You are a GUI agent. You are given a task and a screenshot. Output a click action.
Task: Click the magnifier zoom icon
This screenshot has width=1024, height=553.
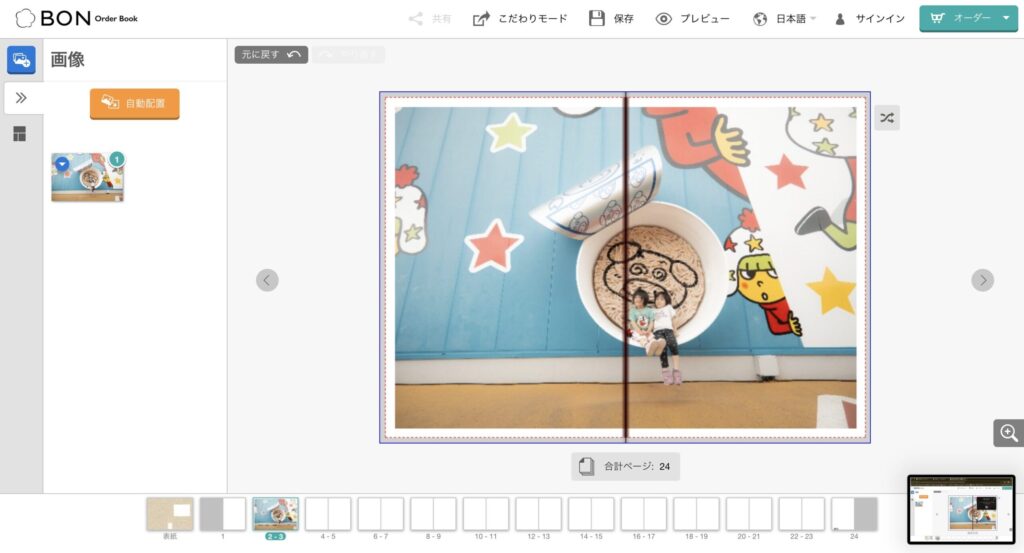(1008, 433)
